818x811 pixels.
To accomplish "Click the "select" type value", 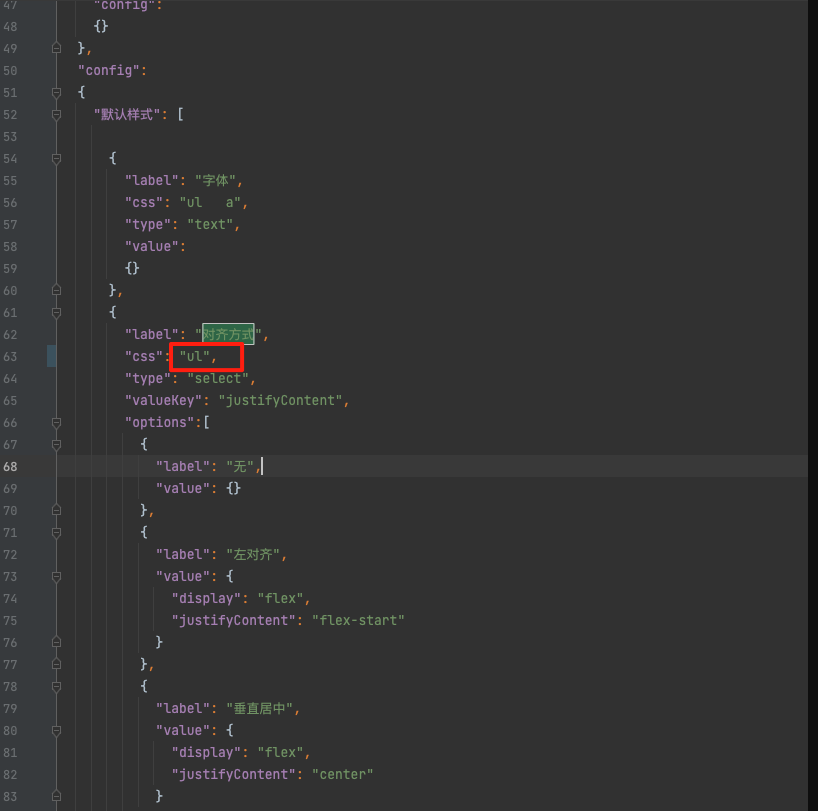I will point(221,378).
